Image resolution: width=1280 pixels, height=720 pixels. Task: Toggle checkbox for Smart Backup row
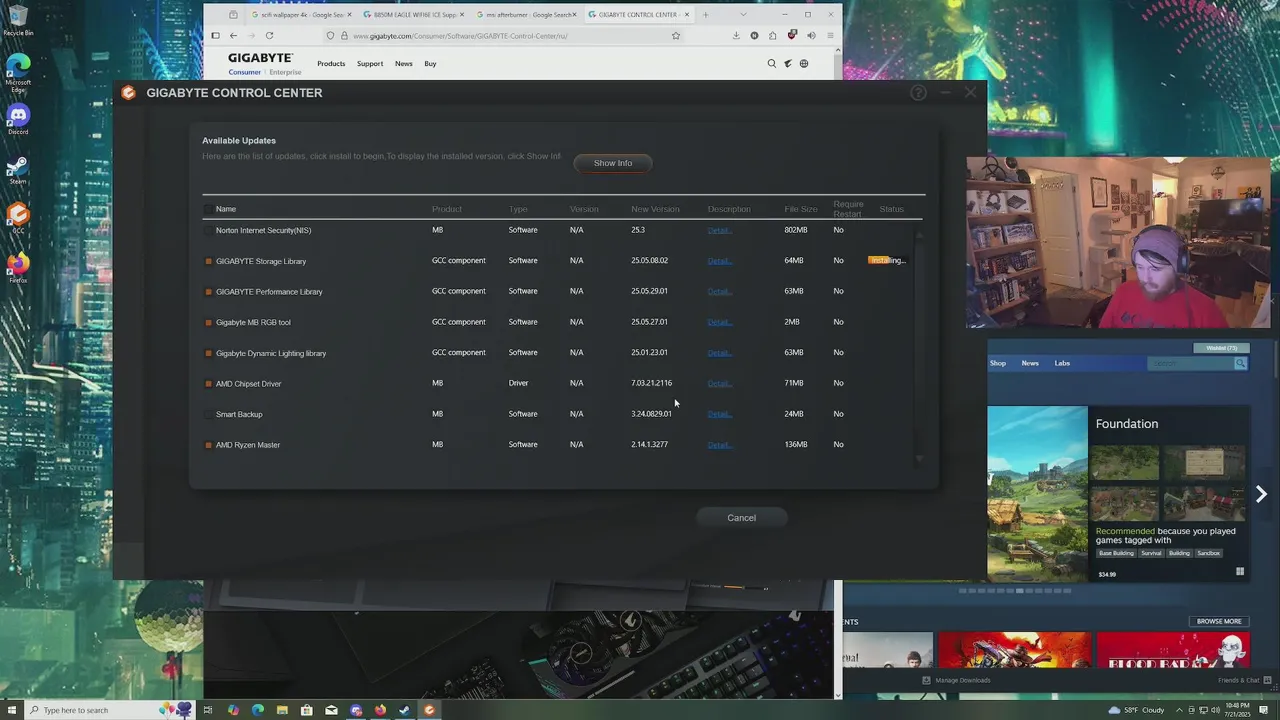pyautogui.click(x=209, y=415)
